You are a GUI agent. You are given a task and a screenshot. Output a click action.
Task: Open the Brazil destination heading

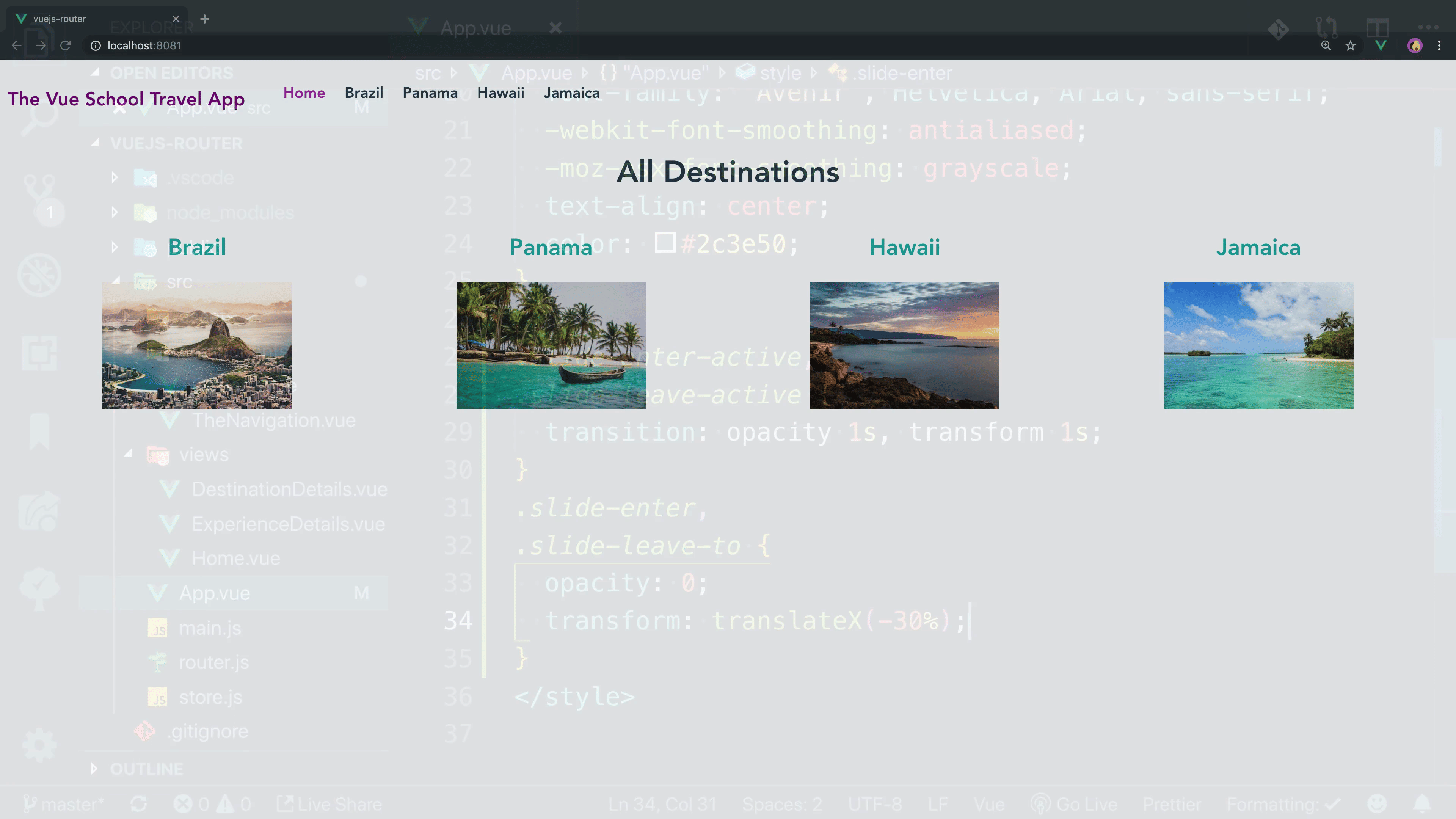point(197,247)
